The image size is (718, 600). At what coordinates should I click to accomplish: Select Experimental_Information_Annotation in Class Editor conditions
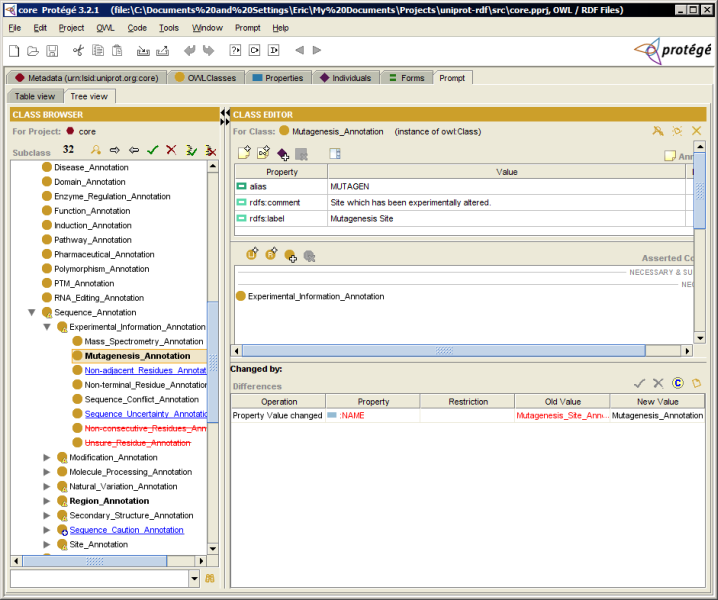point(316,296)
